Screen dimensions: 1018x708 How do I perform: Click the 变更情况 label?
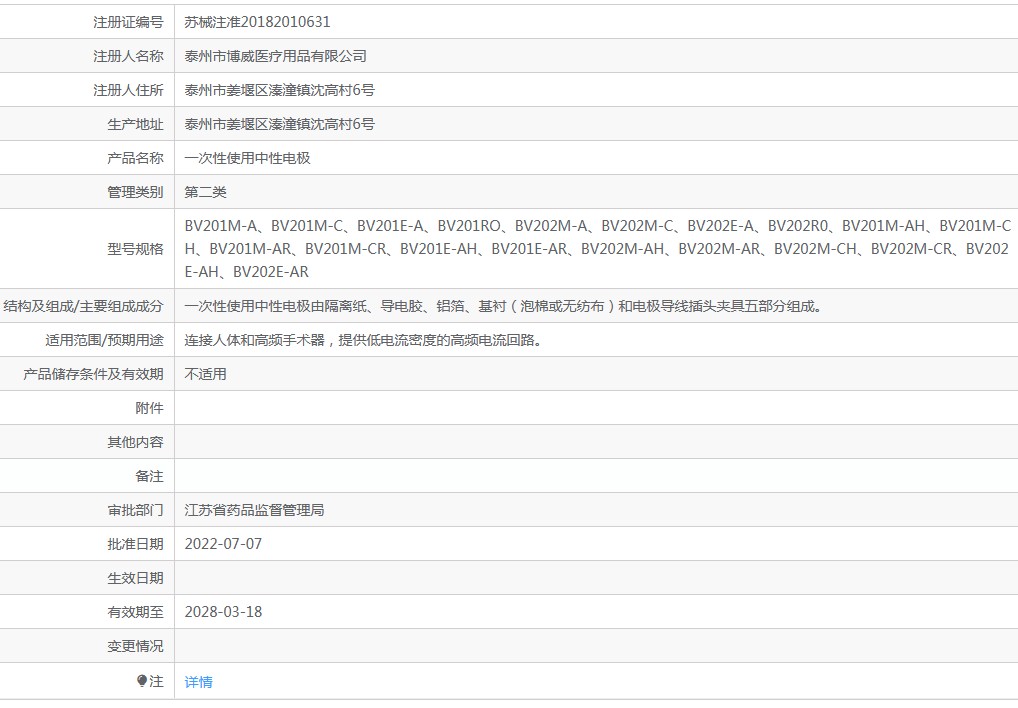tap(135, 646)
